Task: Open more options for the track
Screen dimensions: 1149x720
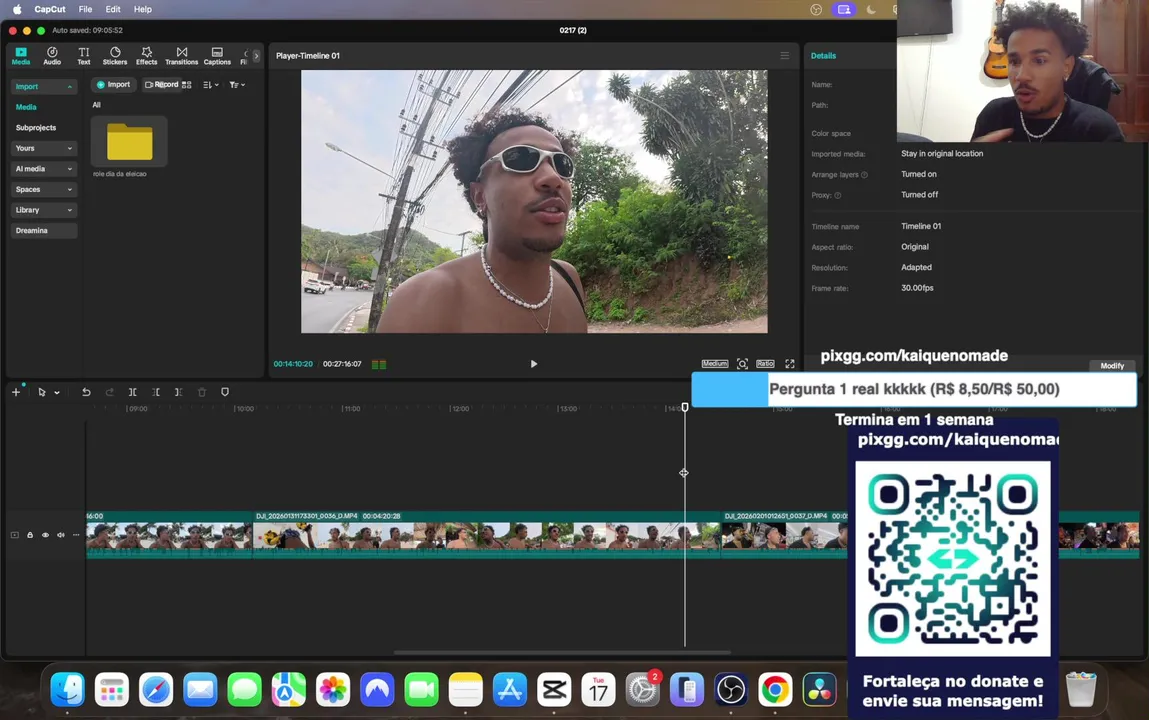Action: click(76, 535)
